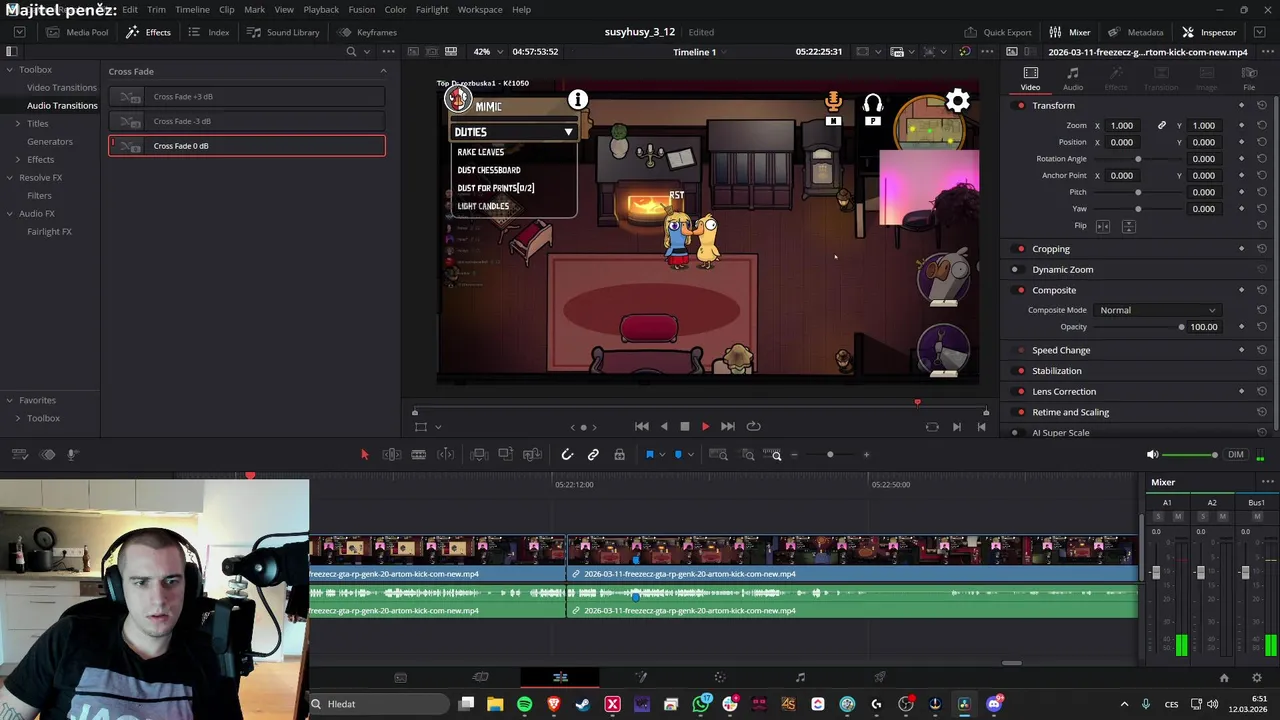
Task: Click the Position Y value field
Action: coord(1204,142)
